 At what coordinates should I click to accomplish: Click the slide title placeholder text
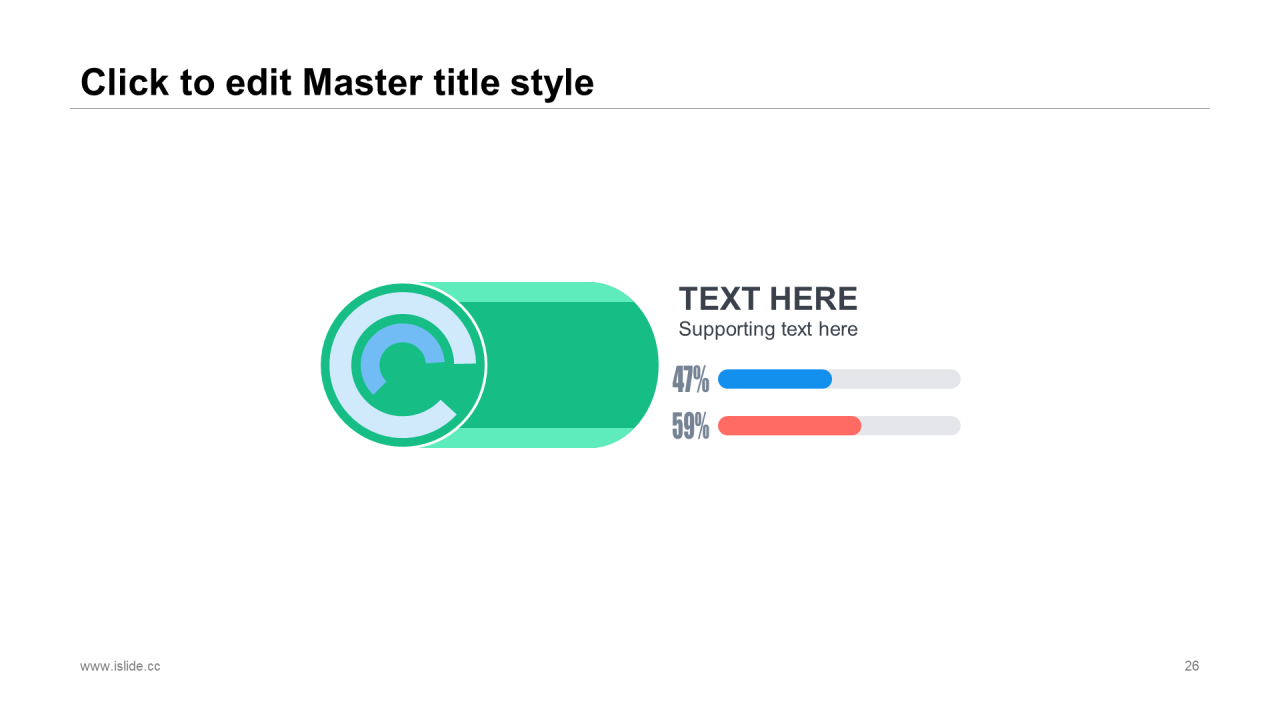pyautogui.click(x=337, y=82)
